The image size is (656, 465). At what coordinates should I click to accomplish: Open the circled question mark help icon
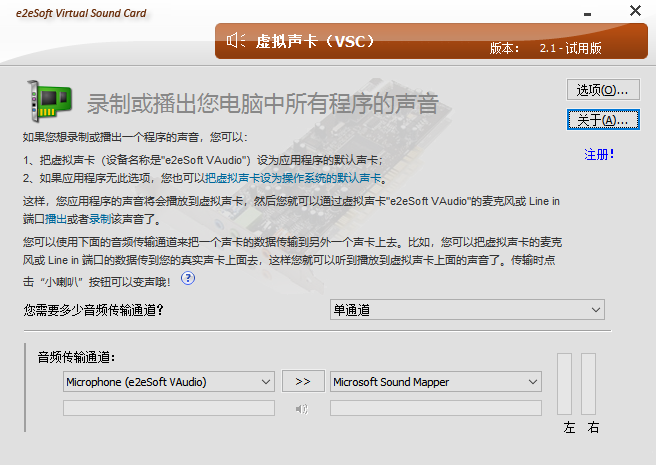[x=188, y=278]
